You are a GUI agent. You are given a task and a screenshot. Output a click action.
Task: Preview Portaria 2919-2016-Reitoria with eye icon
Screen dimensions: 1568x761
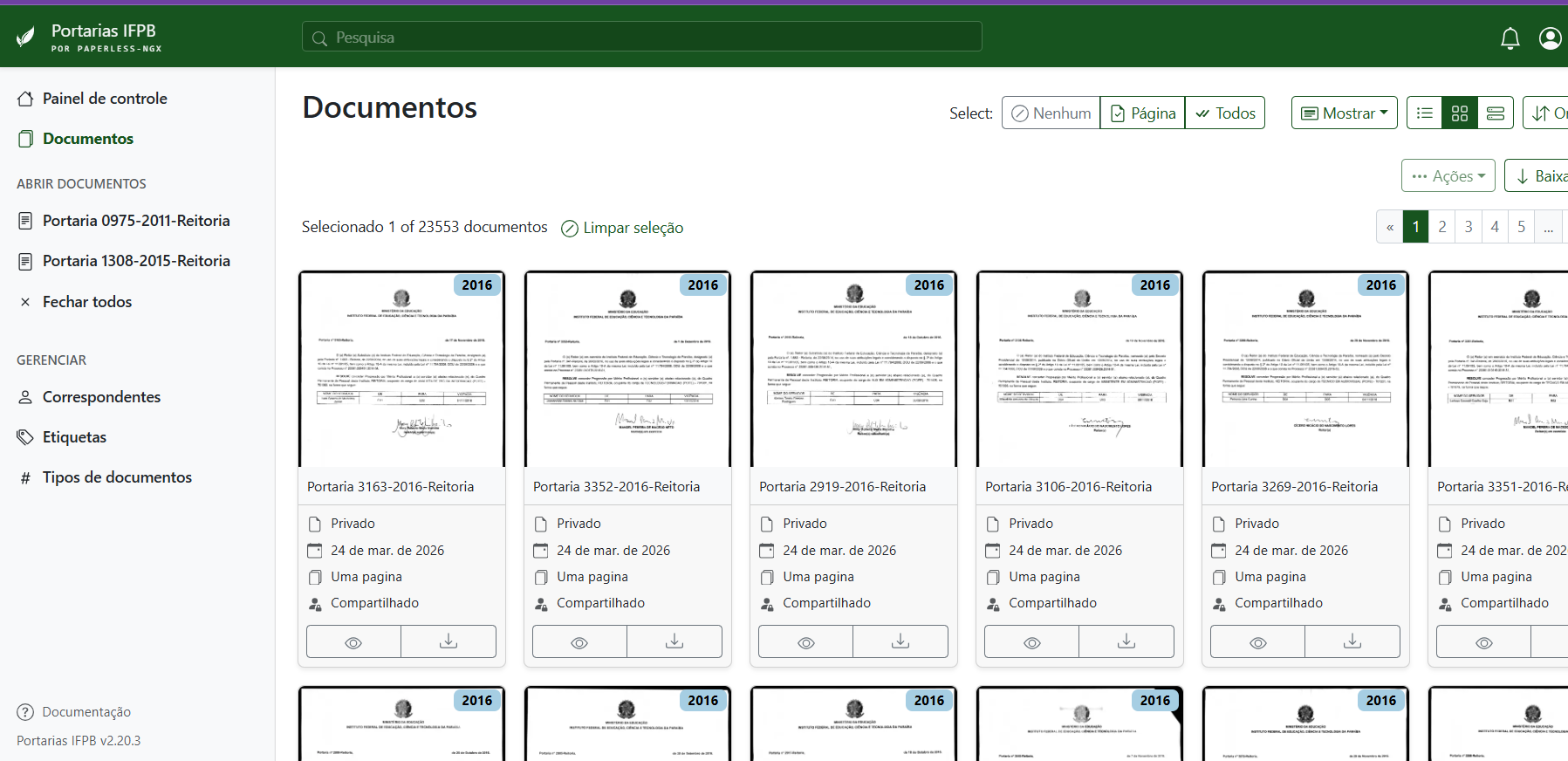(805, 642)
